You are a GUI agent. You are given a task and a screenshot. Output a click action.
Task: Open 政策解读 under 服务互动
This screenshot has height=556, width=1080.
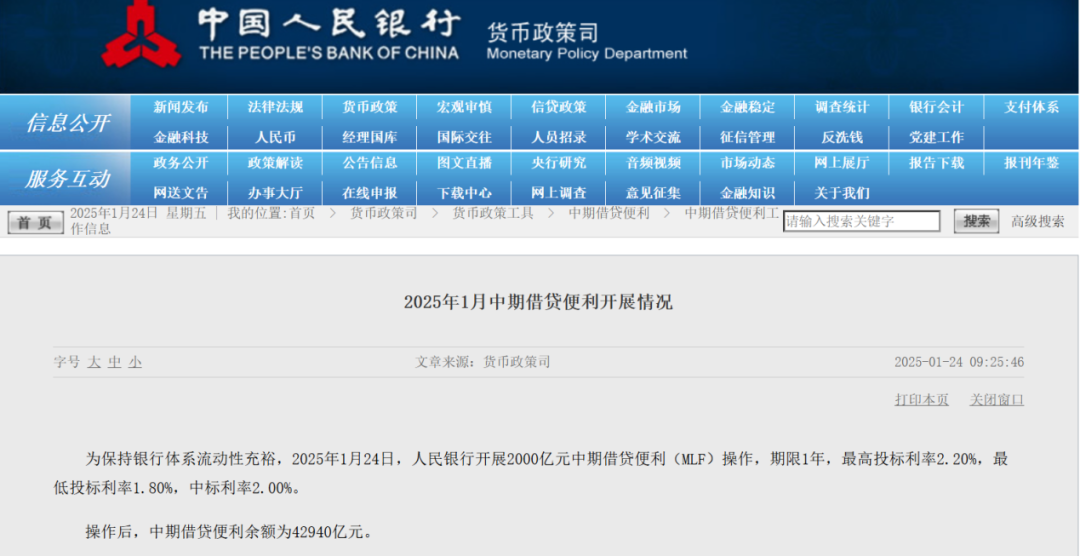275,163
